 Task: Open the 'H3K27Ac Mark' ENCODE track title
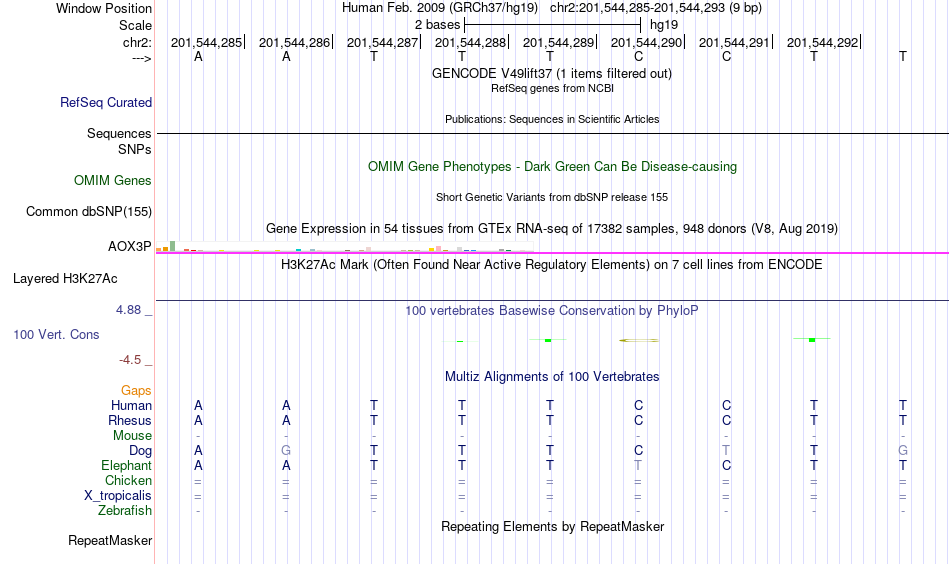(x=552, y=265)
